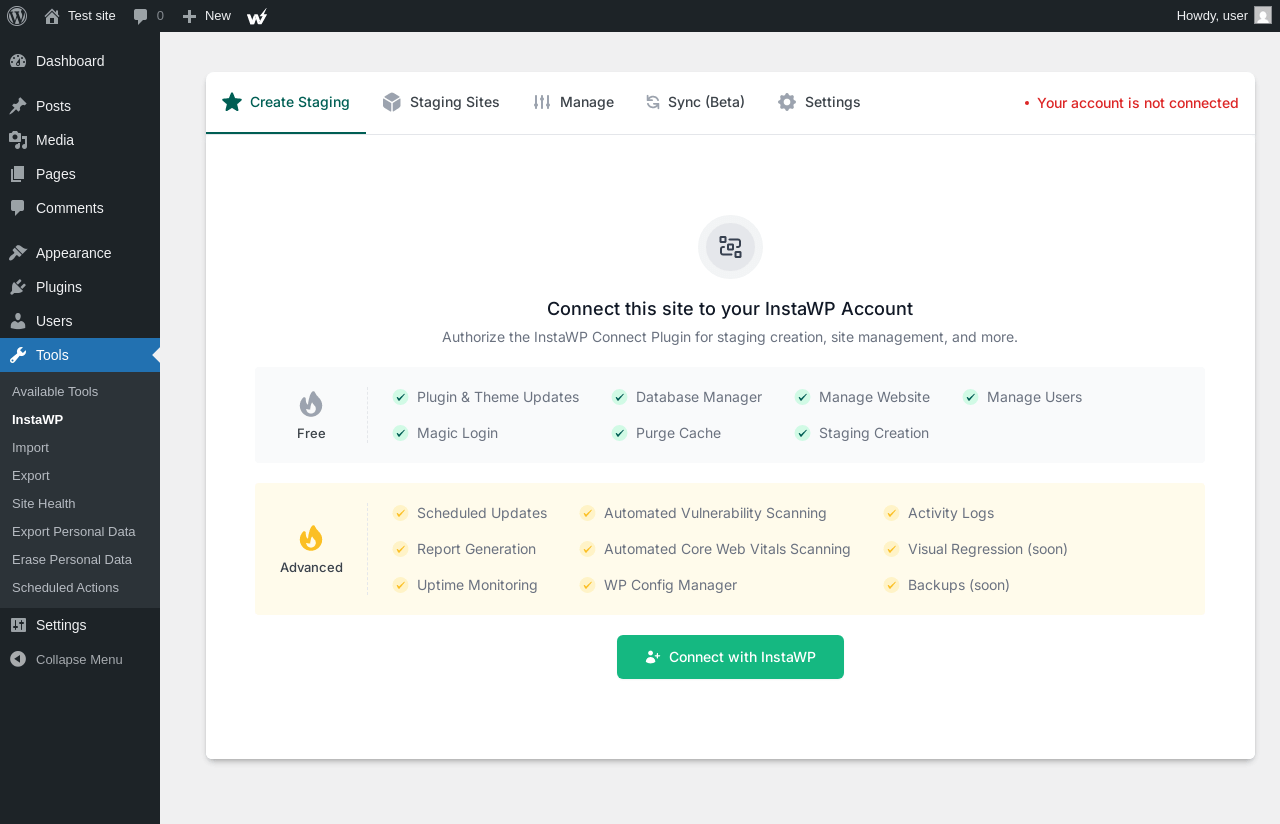1280x824 pixels.
Task: Click the Tools menu item
Action: pyautogui.click(x=80, y=355)
